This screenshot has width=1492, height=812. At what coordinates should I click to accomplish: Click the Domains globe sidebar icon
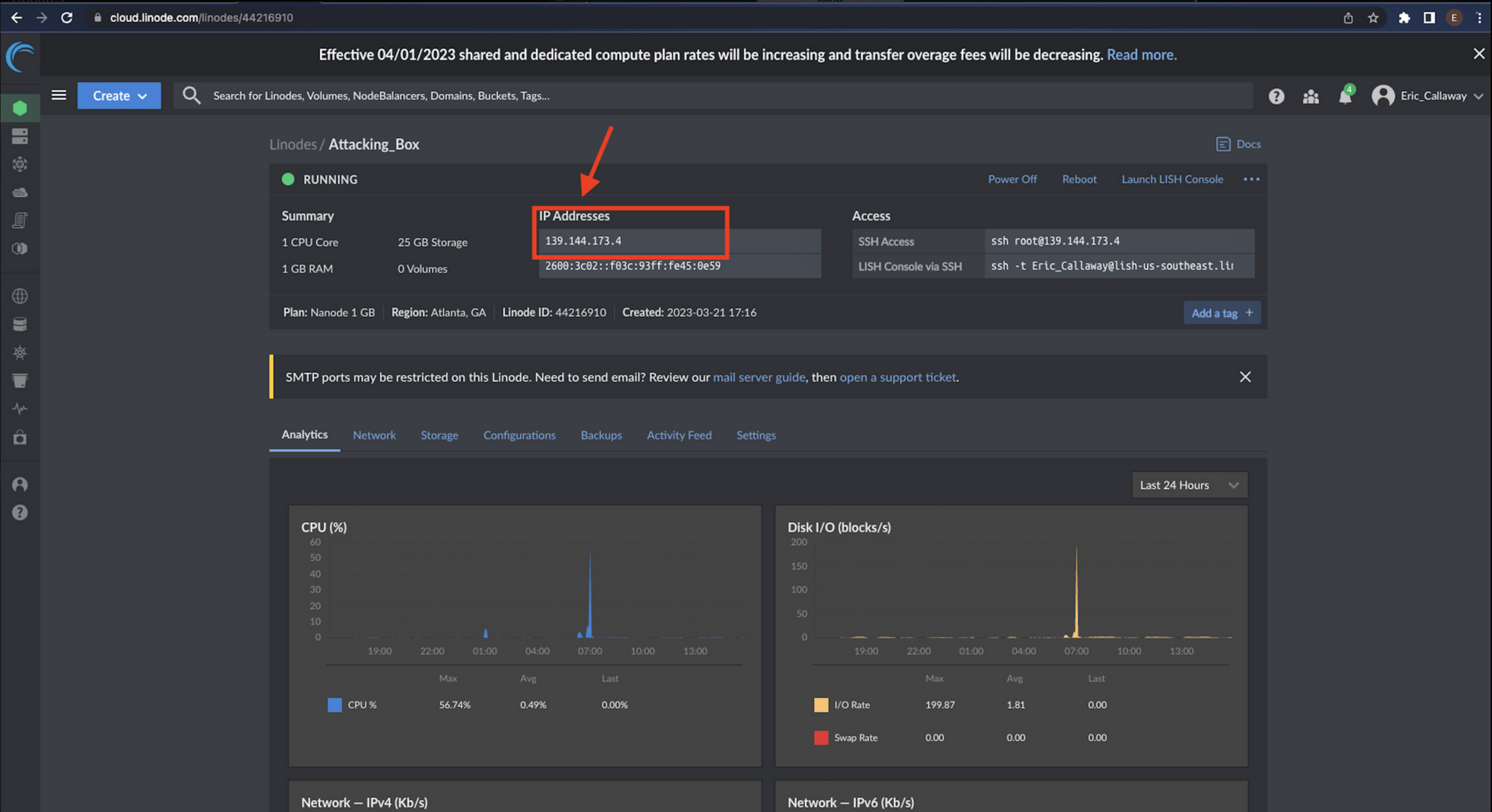[20, 296]
